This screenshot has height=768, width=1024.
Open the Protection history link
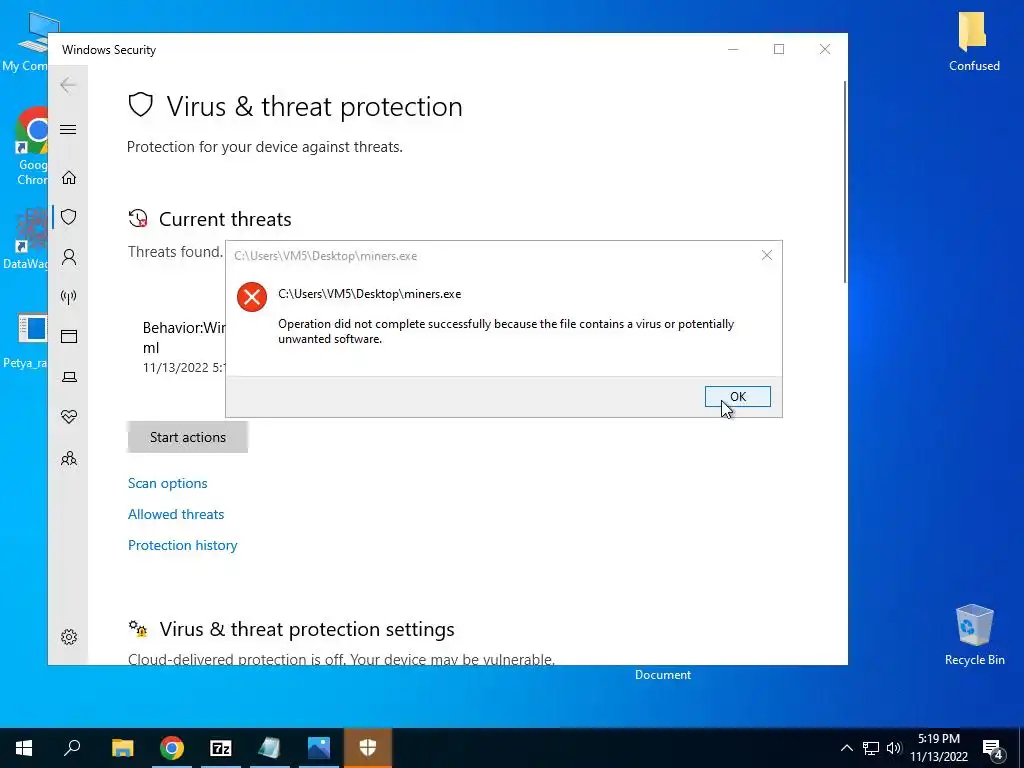[182, 545]
